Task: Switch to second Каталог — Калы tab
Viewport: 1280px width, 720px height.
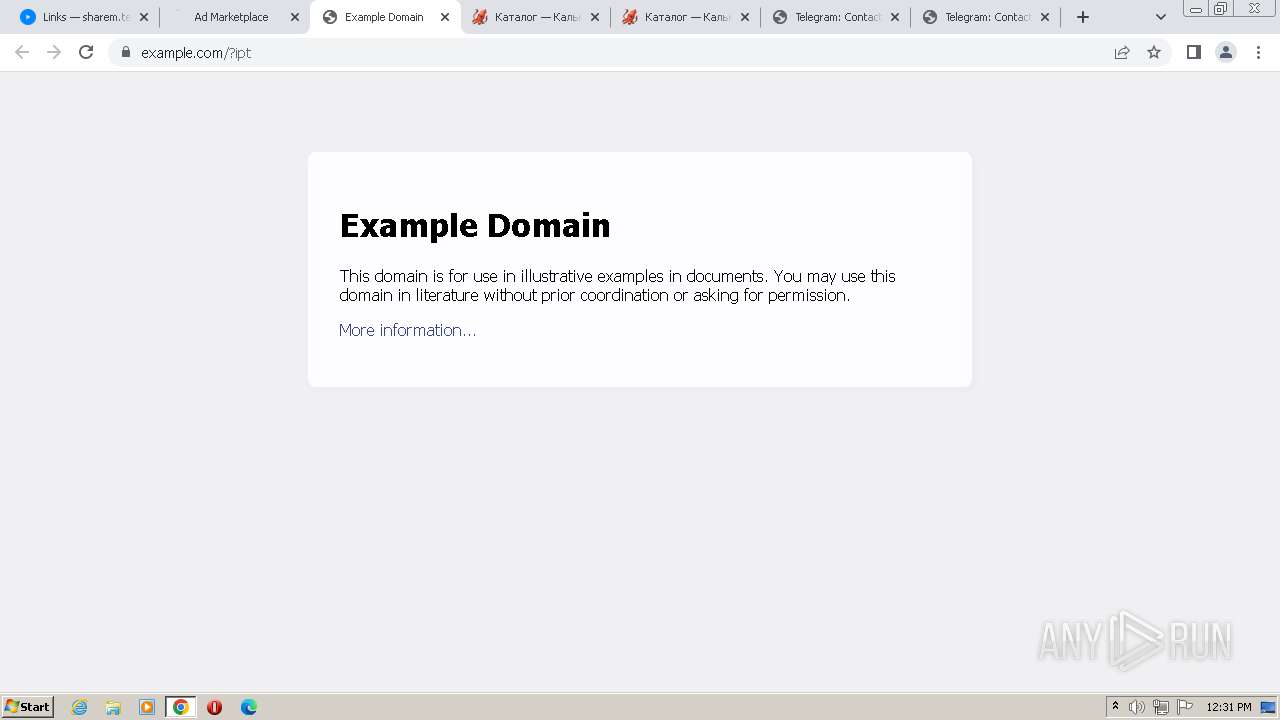Action: pyautogui.click(x=685, y=17)
